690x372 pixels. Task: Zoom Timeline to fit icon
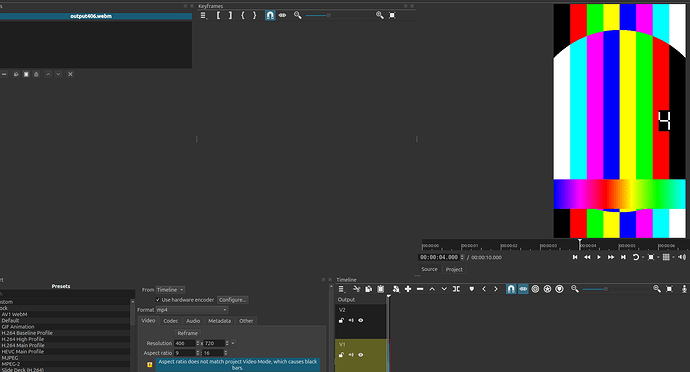669,289
